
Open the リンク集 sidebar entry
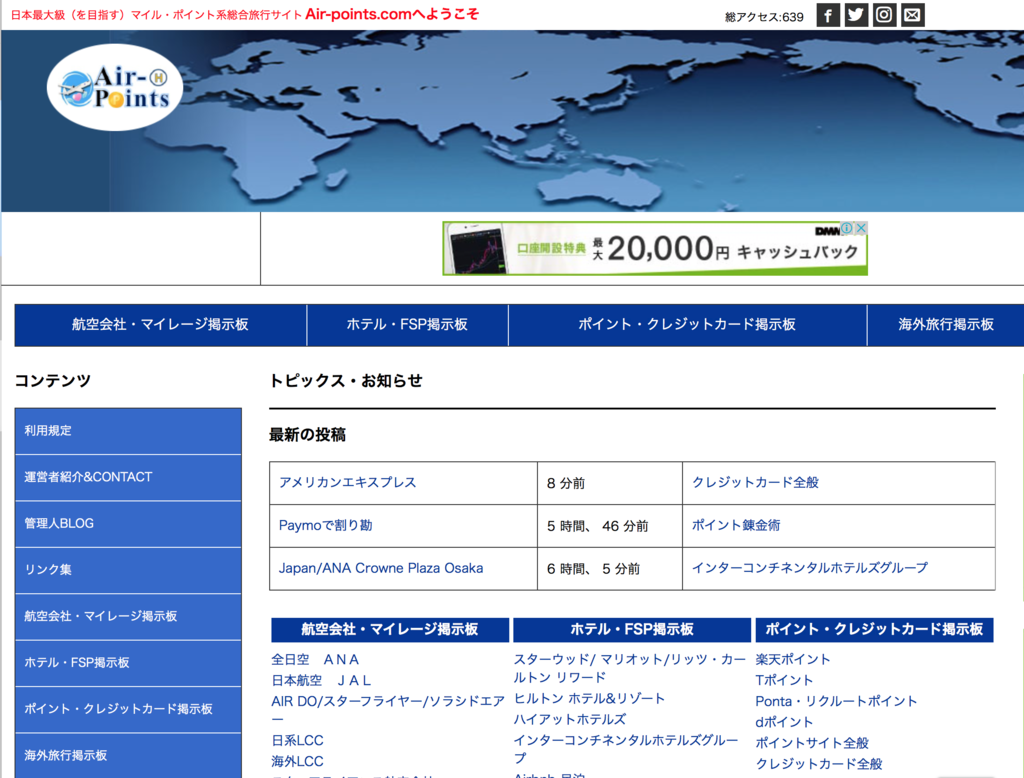click(x=50, y=570)
